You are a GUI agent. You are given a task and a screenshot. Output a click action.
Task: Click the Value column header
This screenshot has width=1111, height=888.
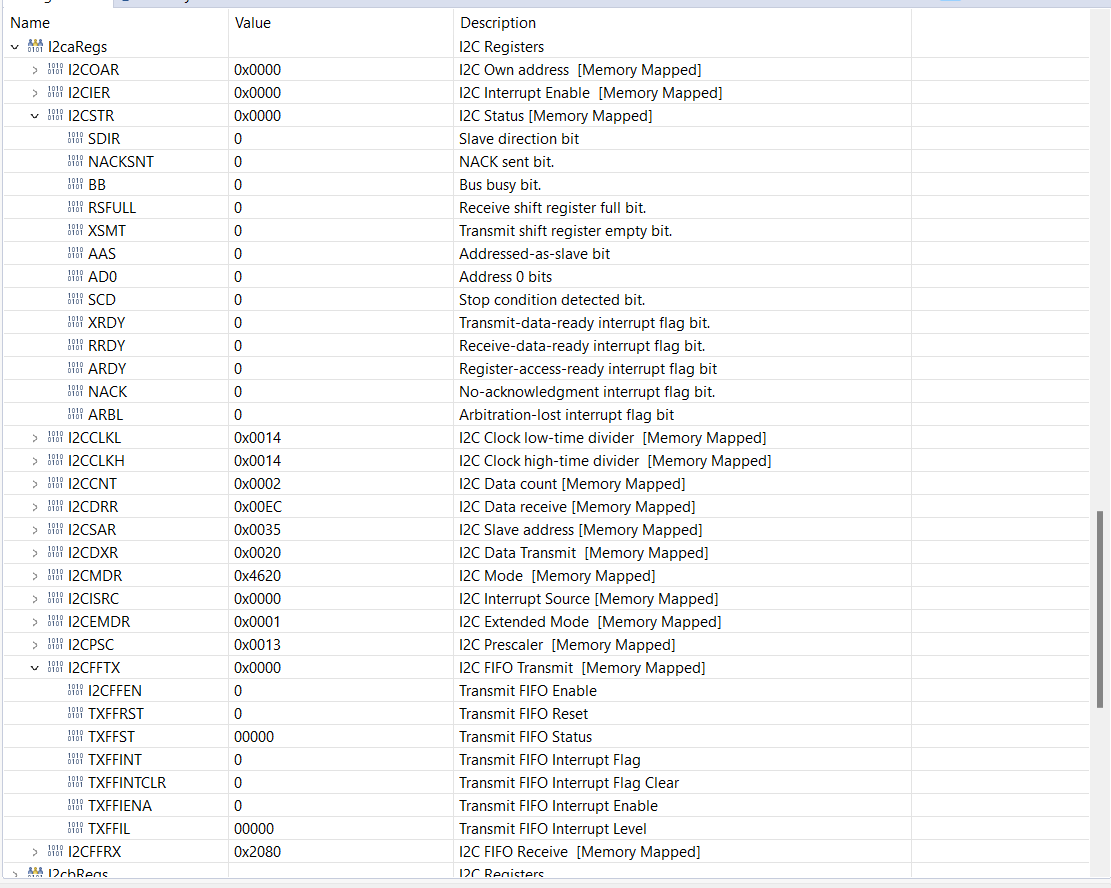pyautogui.click(x=253, y=23)
